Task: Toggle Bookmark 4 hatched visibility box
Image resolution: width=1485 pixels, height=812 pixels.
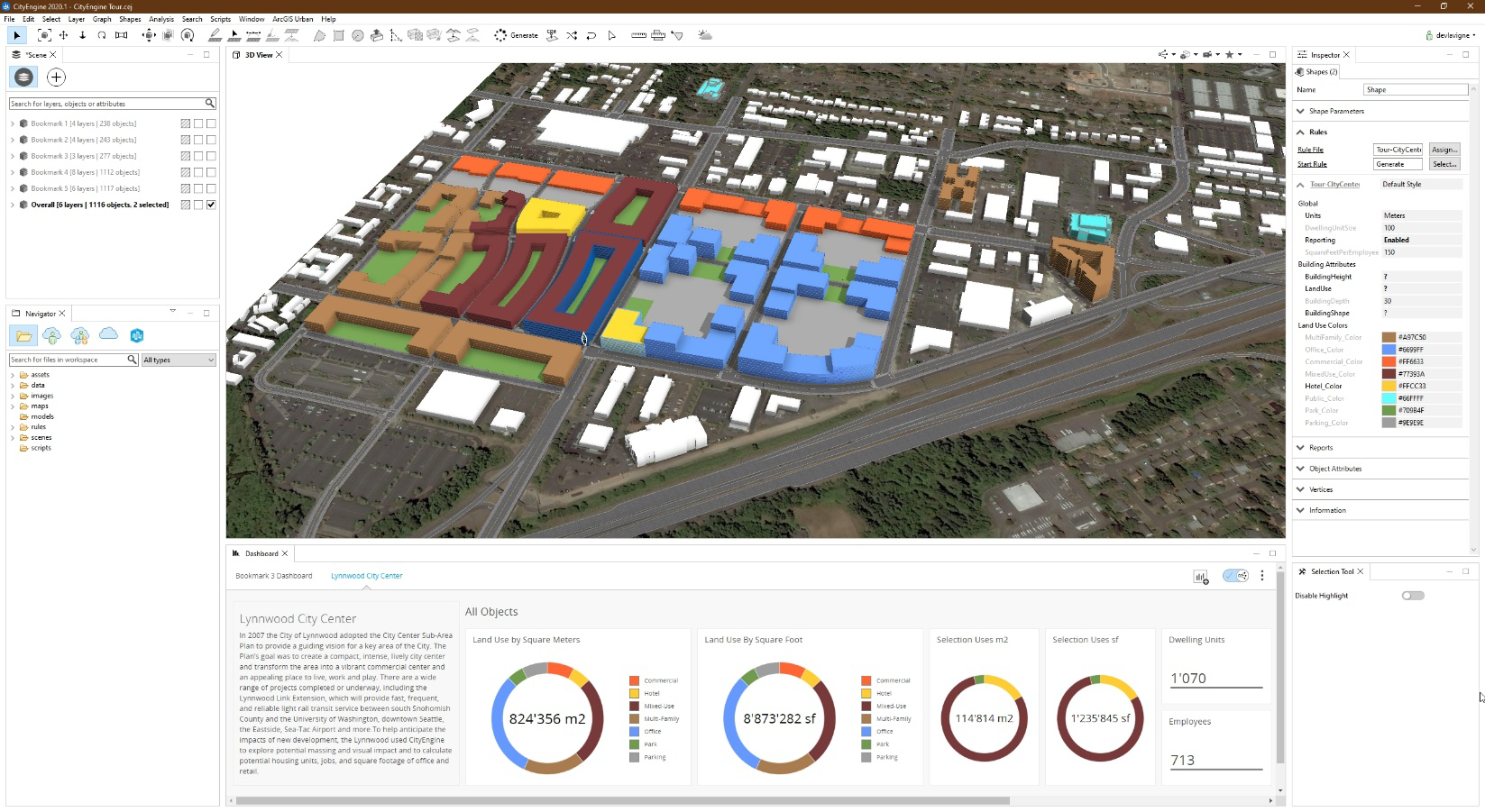Action: pos(185,172)
